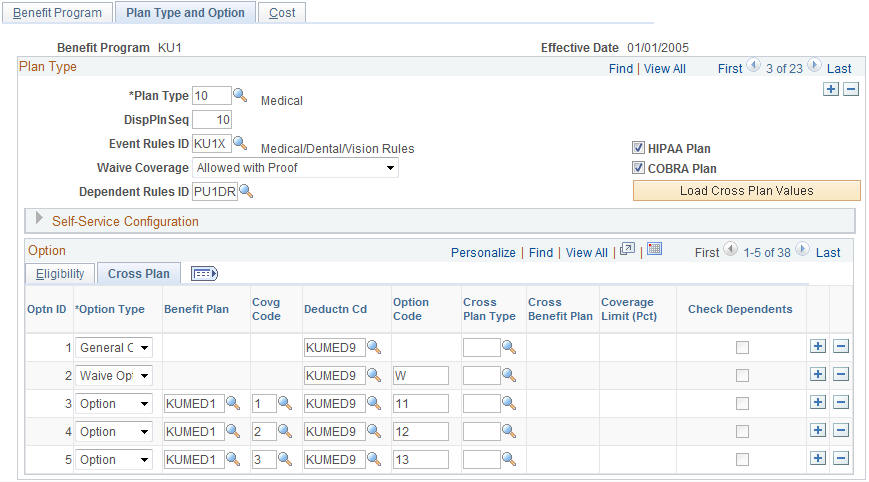
Task: Switch to the Cost tab
Action: (x=282, y=12)
